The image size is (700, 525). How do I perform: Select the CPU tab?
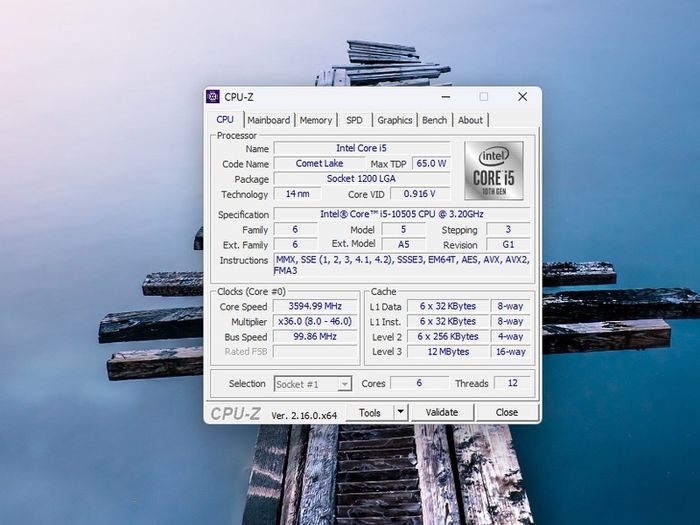point(225,120)
